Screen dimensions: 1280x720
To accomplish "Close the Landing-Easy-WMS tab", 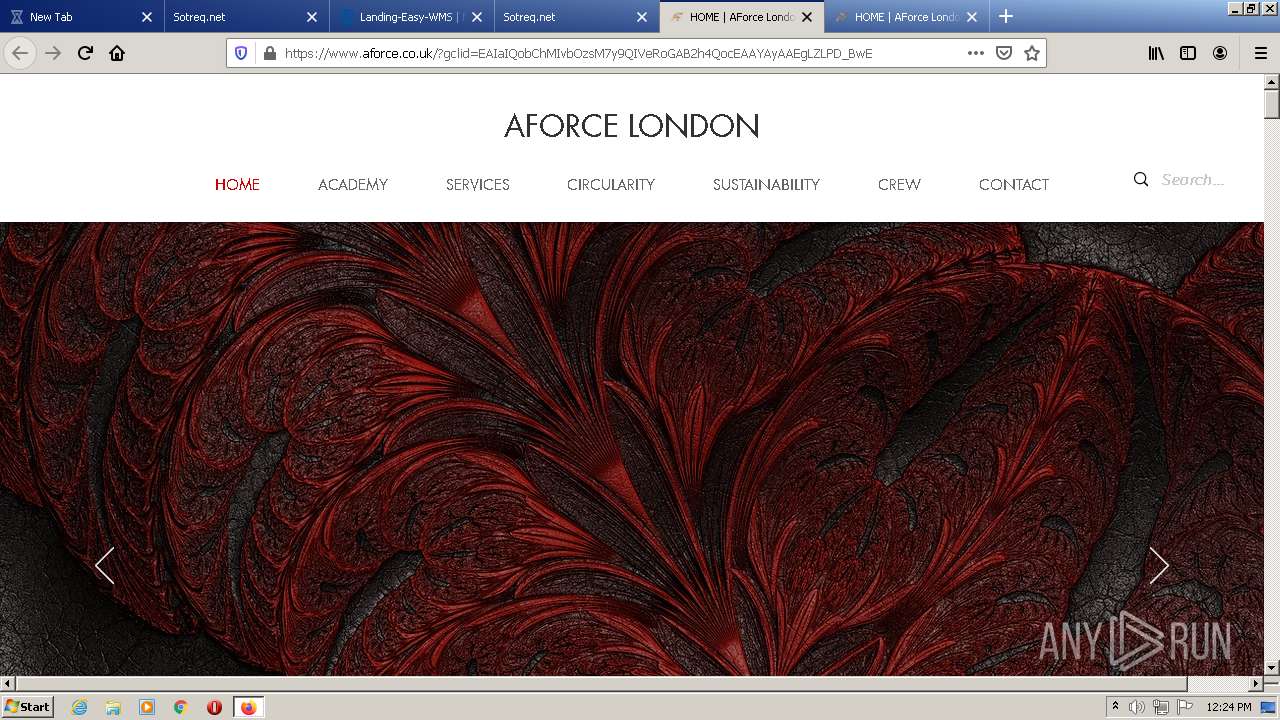I will pyautogui.click(x=477, y=17).
